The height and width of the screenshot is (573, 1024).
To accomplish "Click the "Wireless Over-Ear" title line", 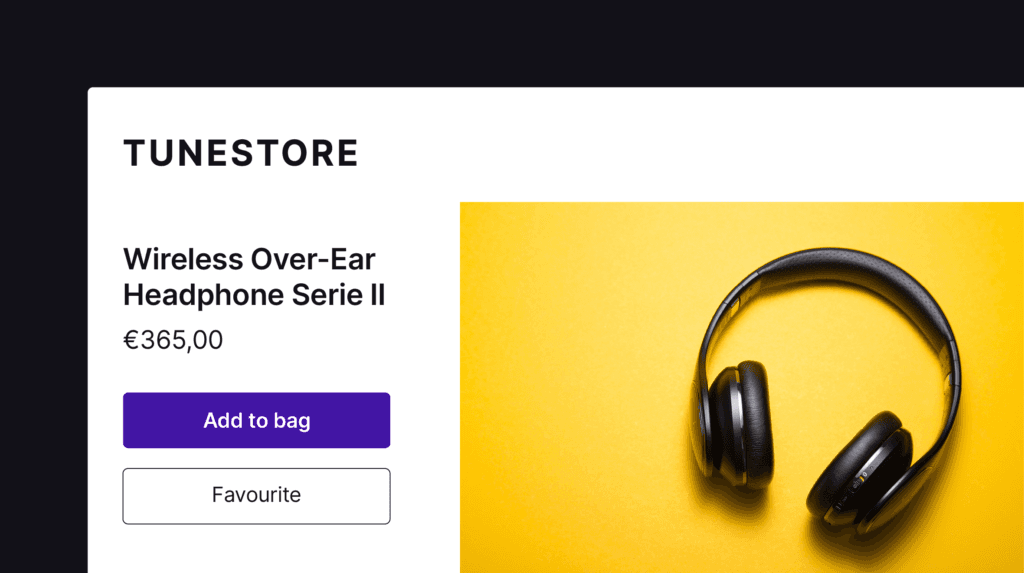I will [249, 259].
